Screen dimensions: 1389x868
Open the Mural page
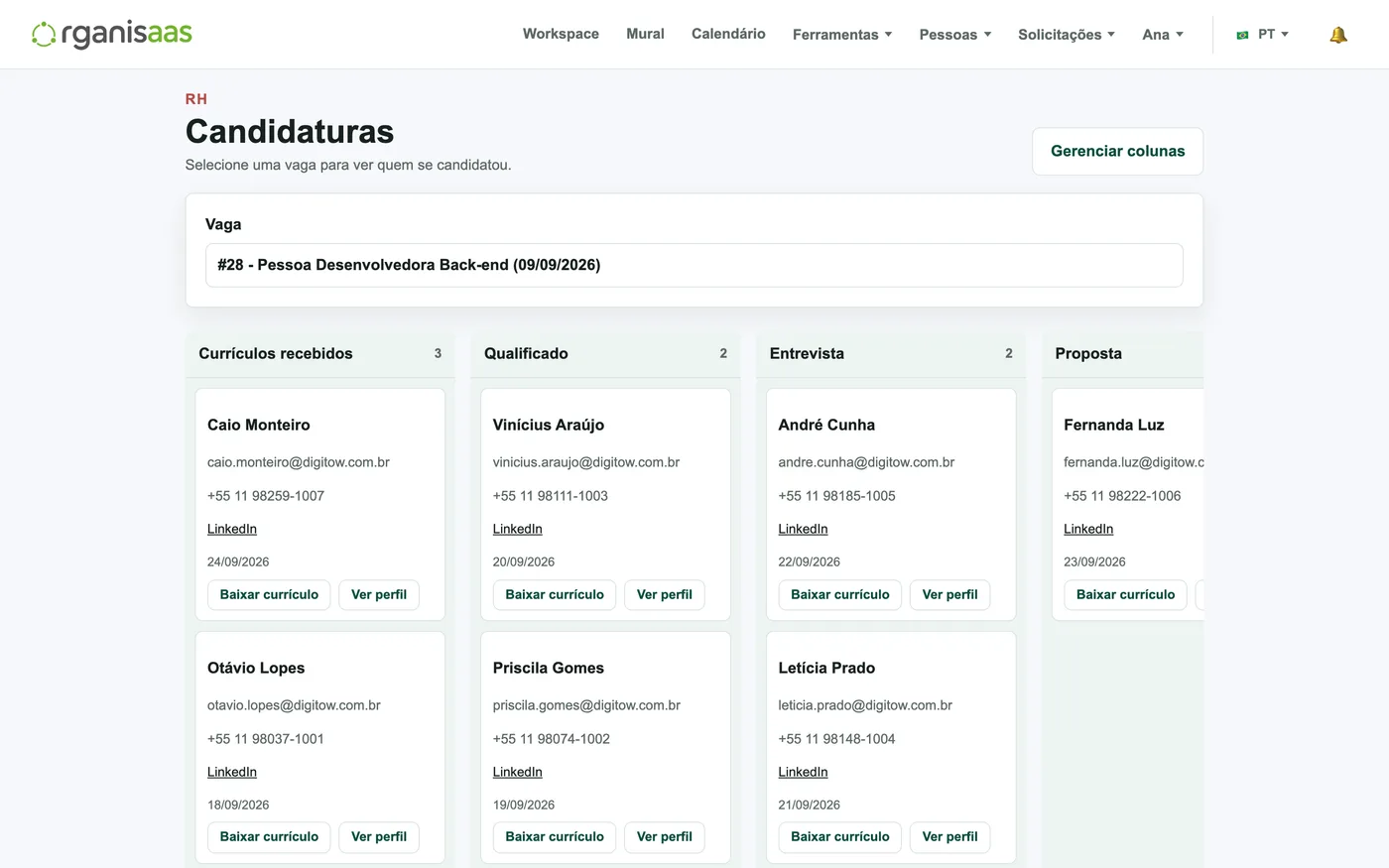(645, 34)
